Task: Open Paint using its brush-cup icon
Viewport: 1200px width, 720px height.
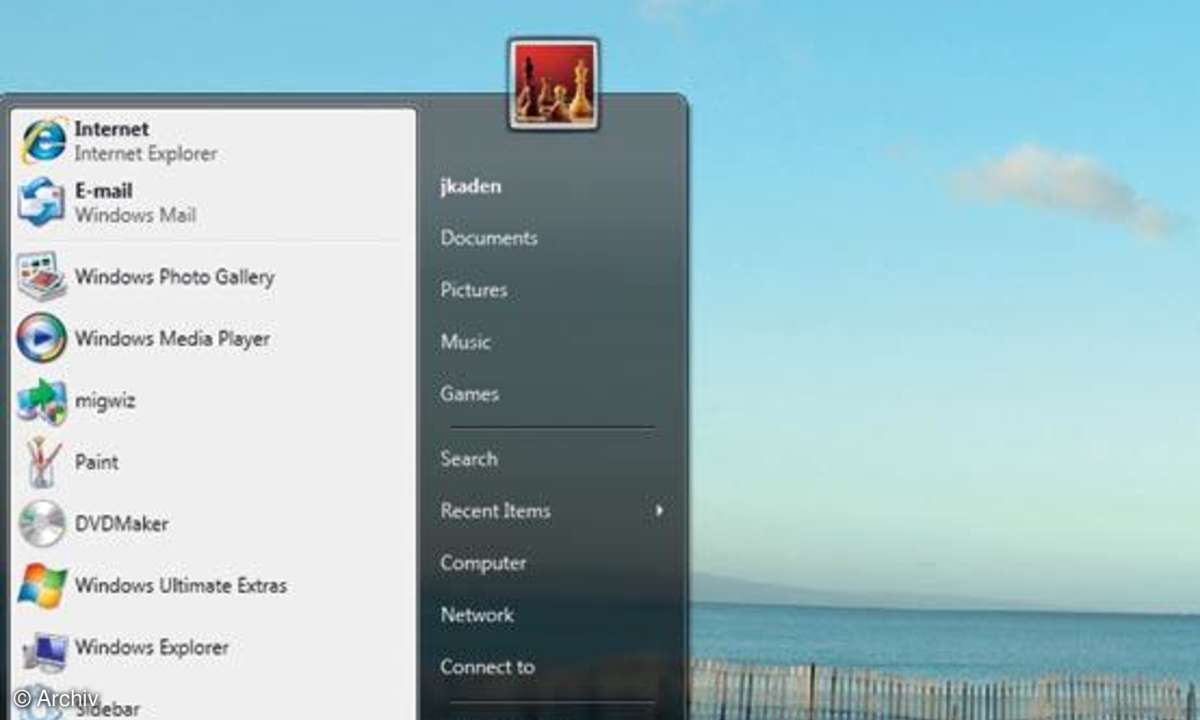Action: click(x=42, y=462)
